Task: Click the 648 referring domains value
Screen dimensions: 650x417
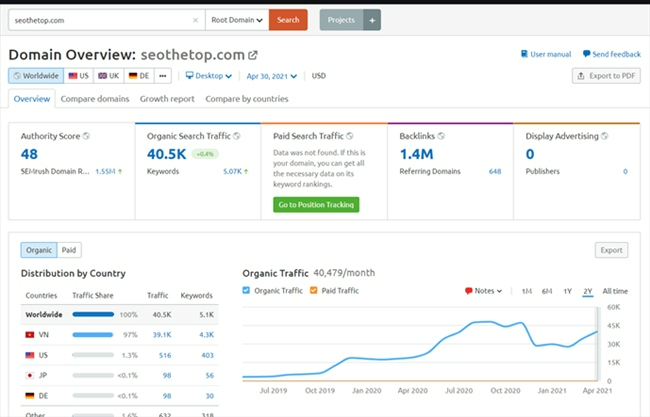Action: coord(495,171)
